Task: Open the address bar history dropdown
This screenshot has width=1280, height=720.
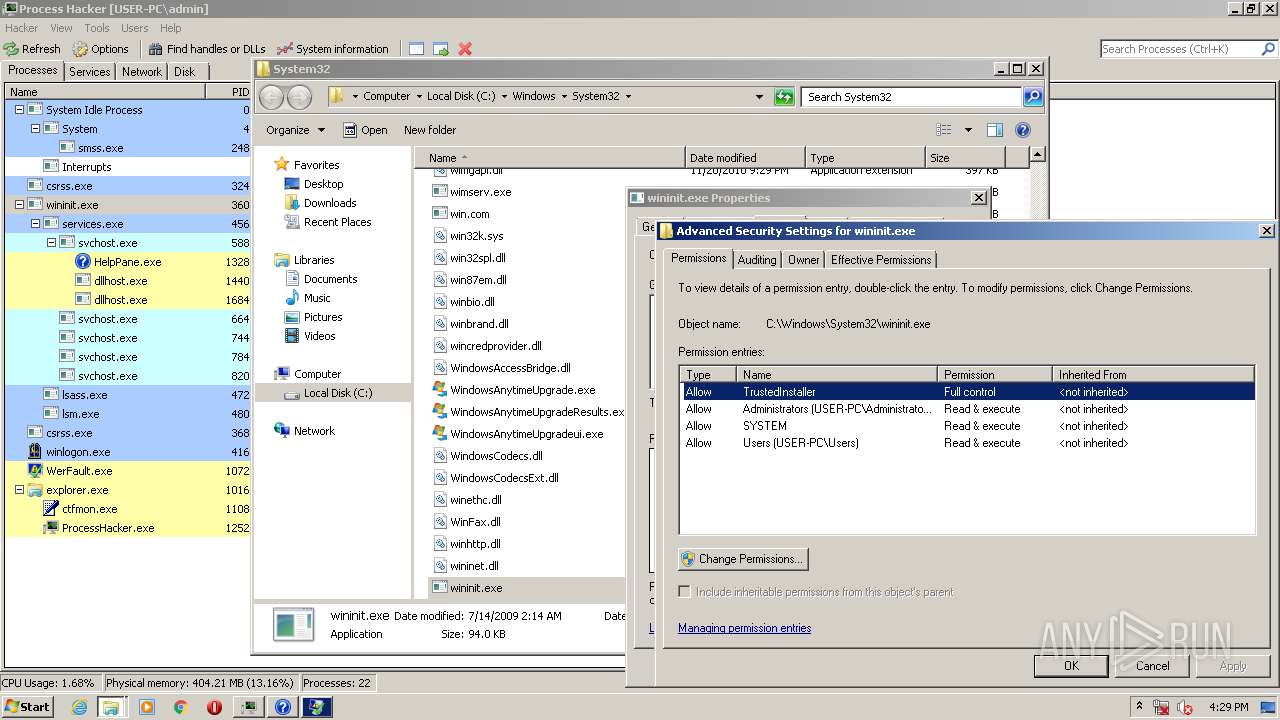Action: pos(760,97)
